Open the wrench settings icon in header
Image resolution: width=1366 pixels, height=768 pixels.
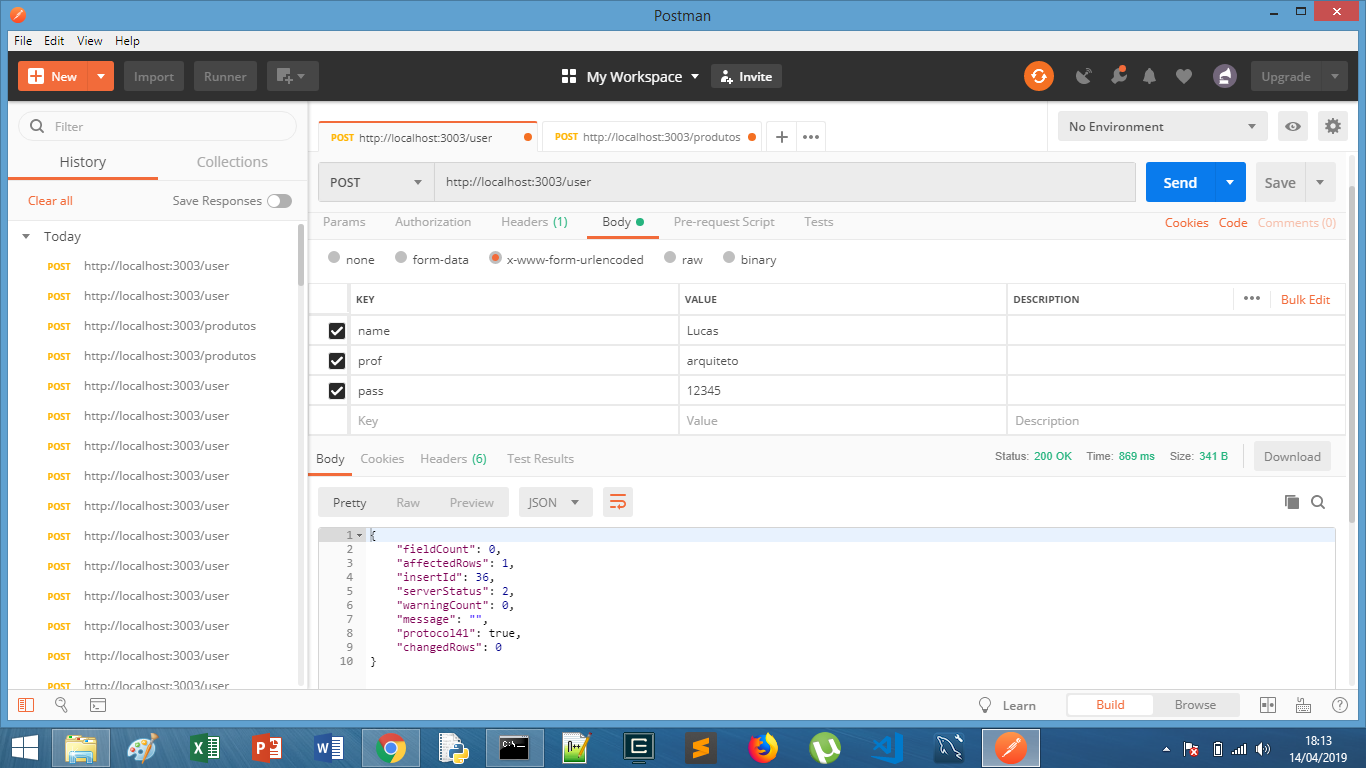click(1117, 76)
